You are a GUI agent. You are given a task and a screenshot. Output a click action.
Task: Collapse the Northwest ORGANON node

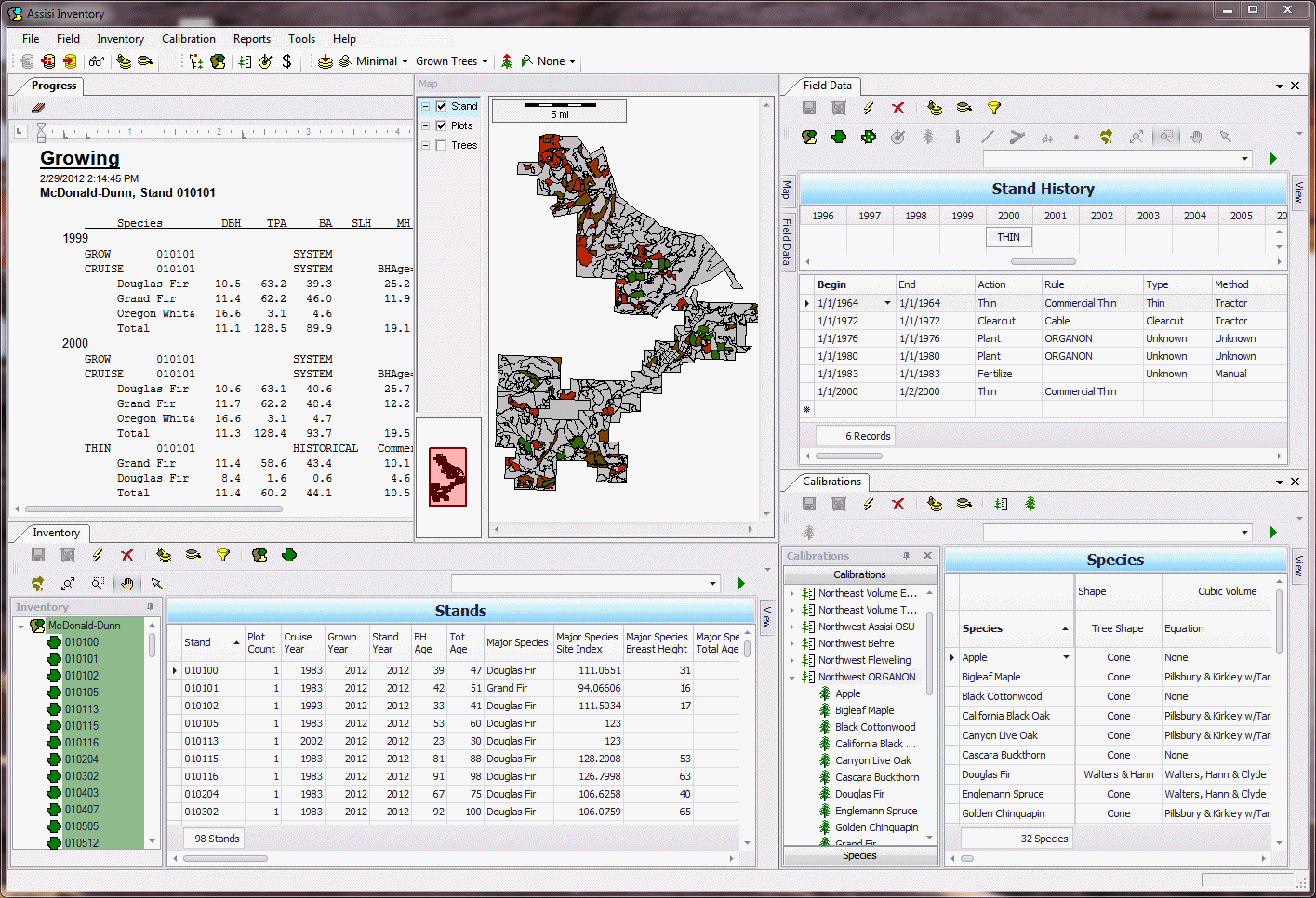792,677
